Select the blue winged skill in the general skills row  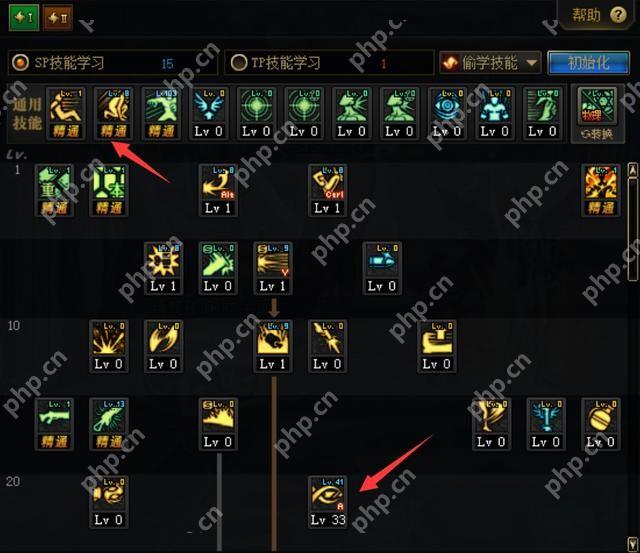[209, 113]
